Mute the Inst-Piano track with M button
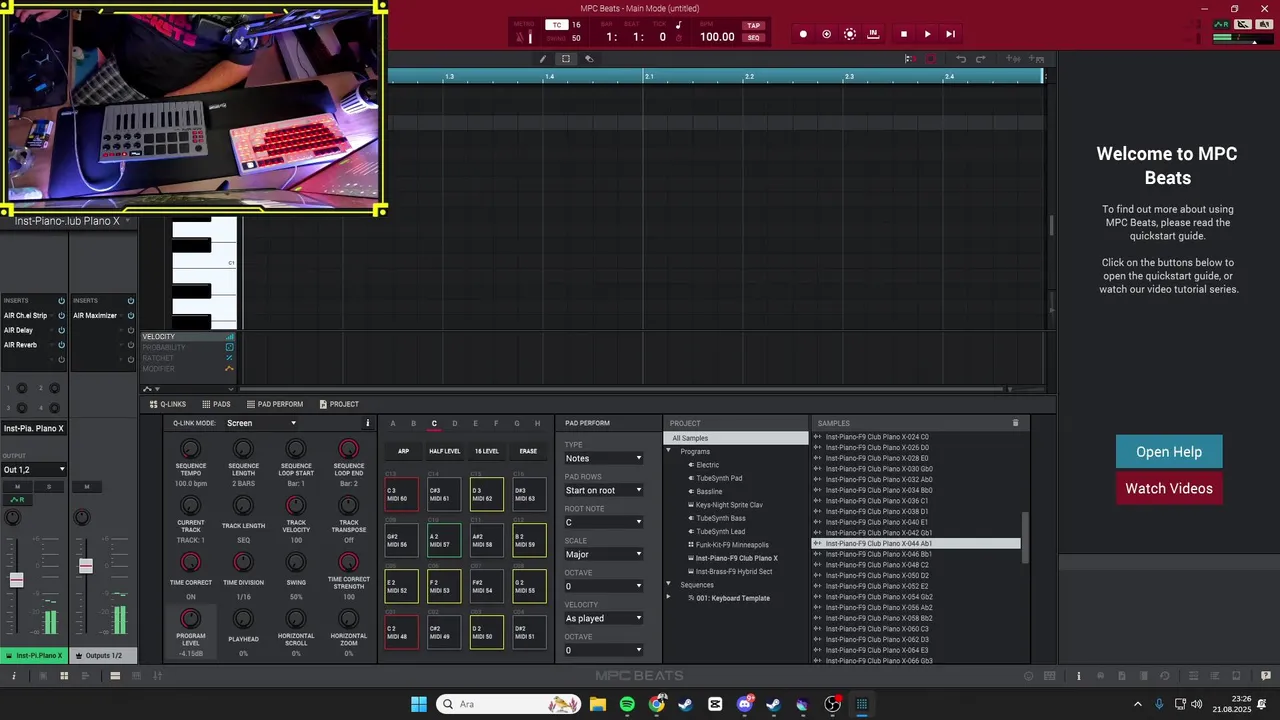1280x720 pixels. pos(17,487)
